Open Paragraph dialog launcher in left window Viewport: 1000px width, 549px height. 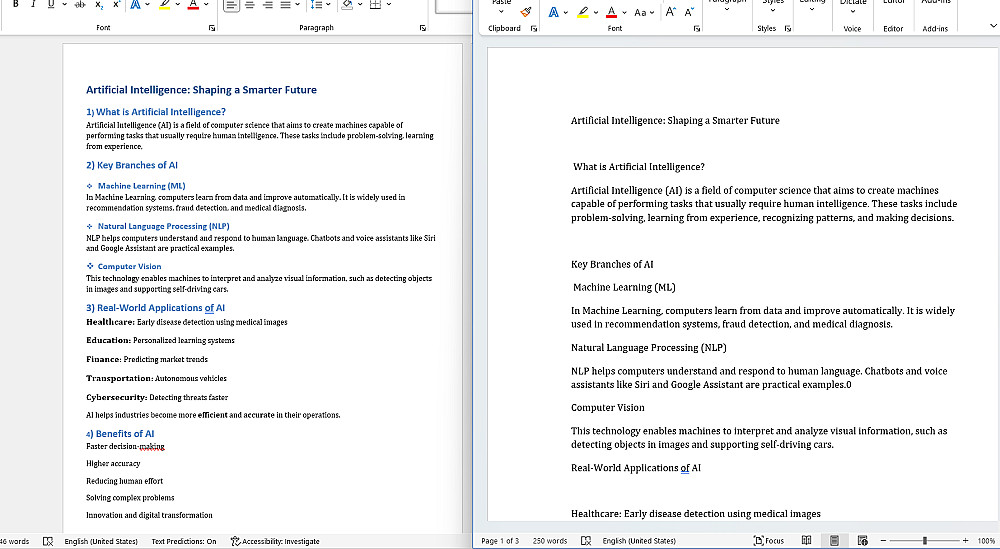(x=423, y=28)
